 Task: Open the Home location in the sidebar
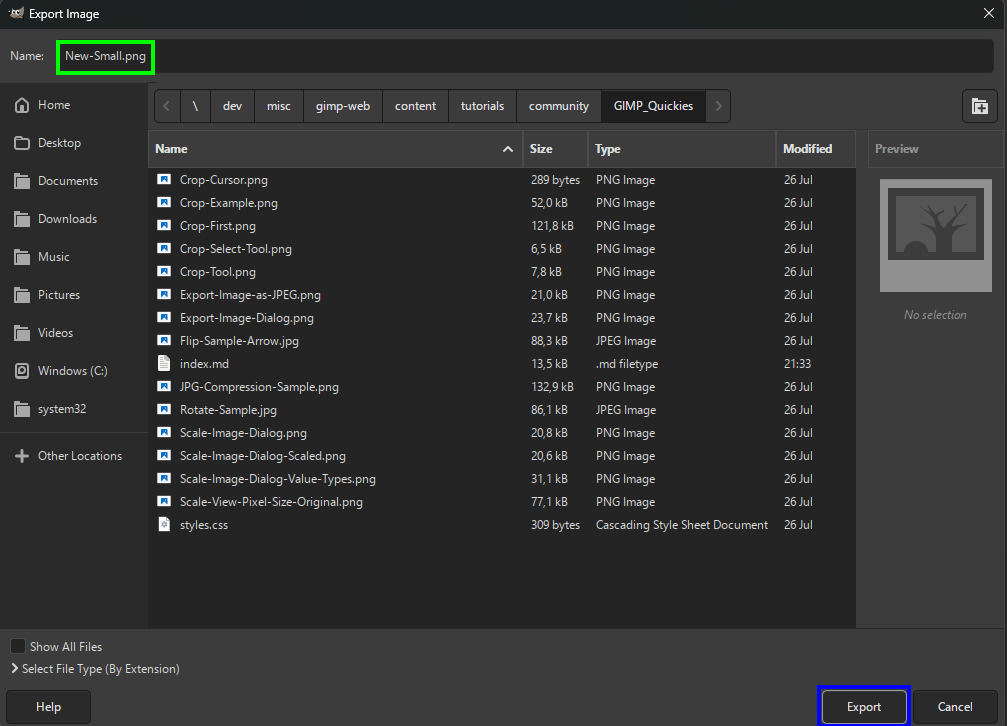(x=55, y=104)
